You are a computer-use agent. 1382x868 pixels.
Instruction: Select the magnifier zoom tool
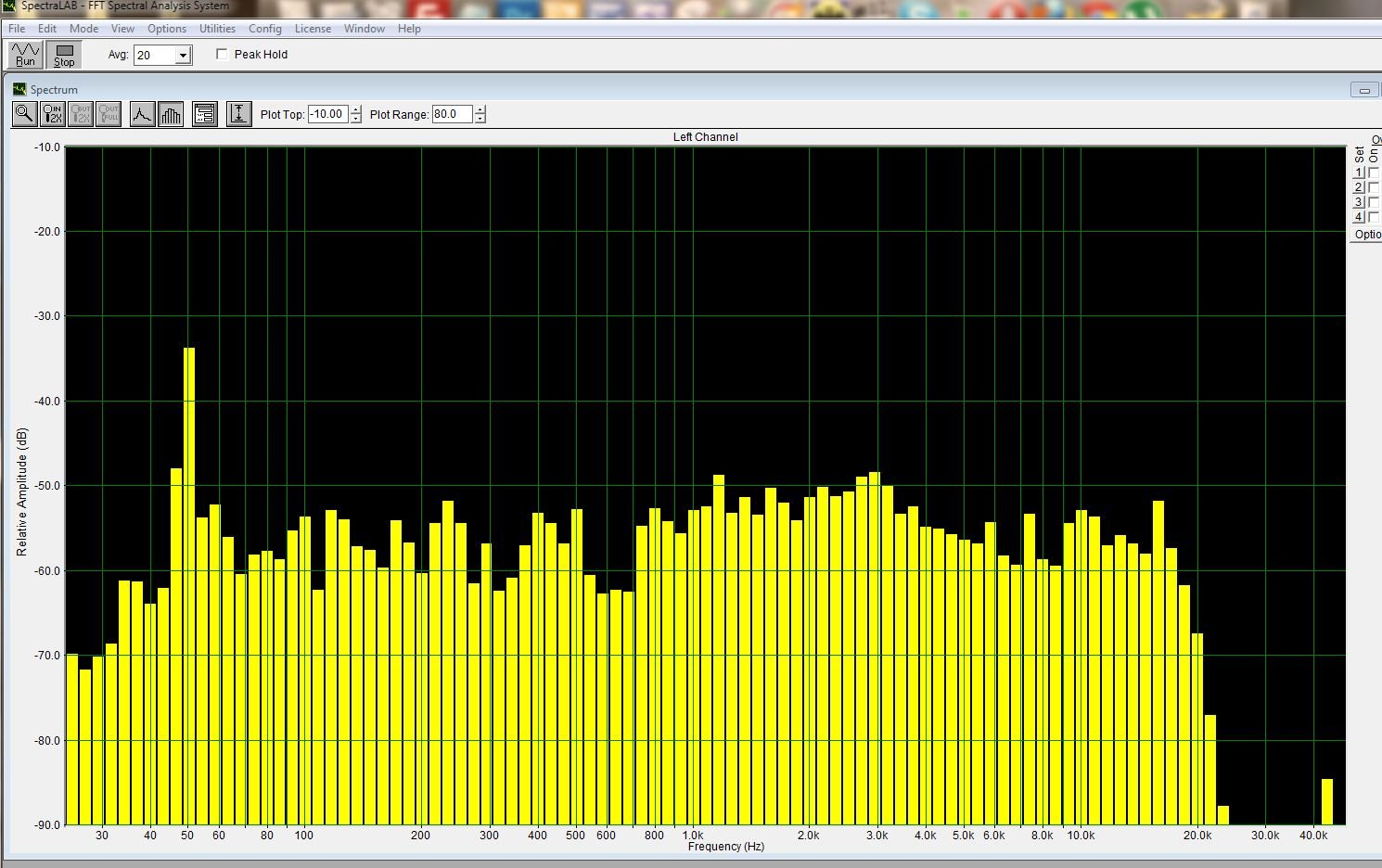[x=25, y=114]
